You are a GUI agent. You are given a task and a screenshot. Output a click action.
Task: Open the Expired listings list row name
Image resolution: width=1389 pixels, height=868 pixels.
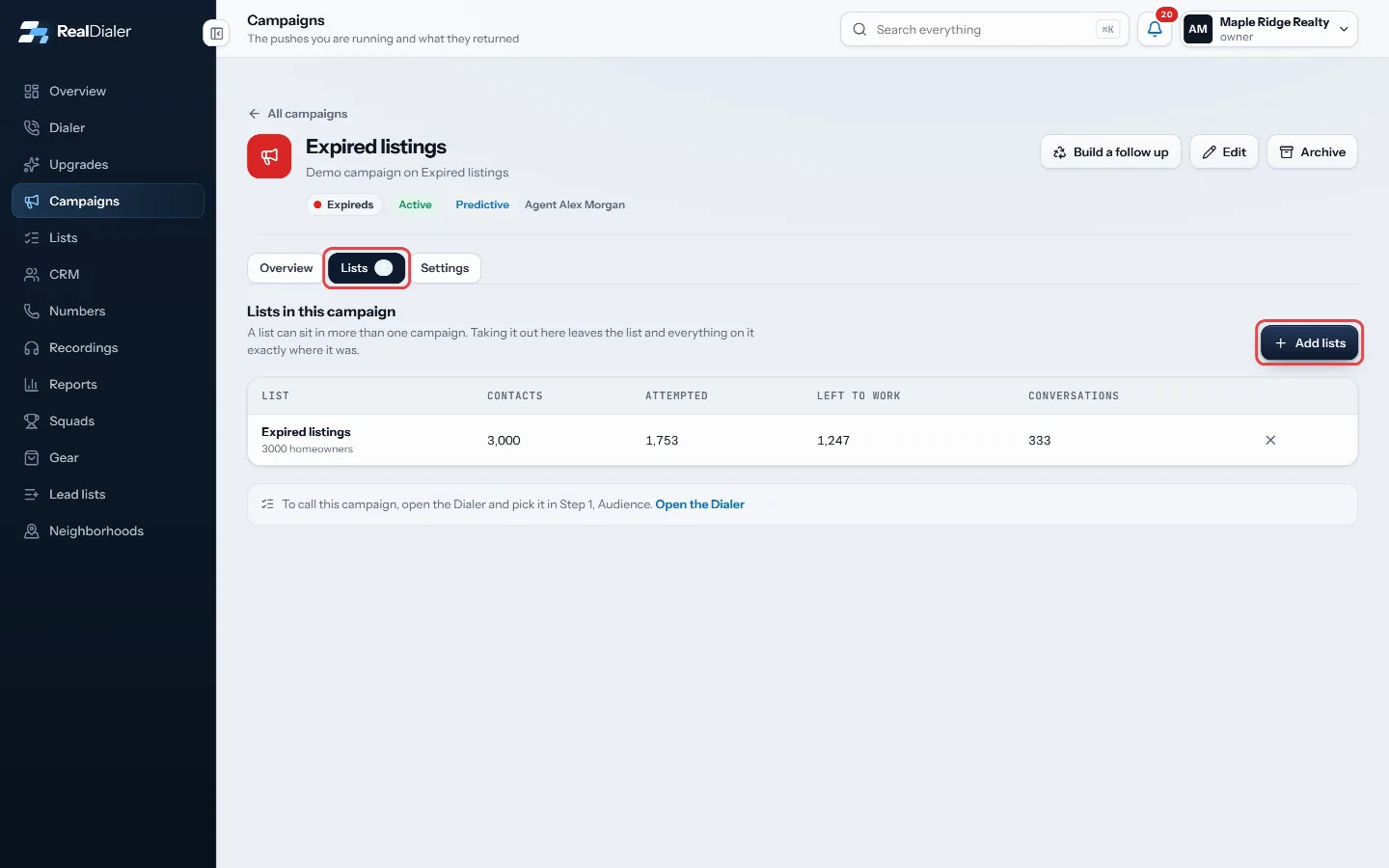pos(306,432)
